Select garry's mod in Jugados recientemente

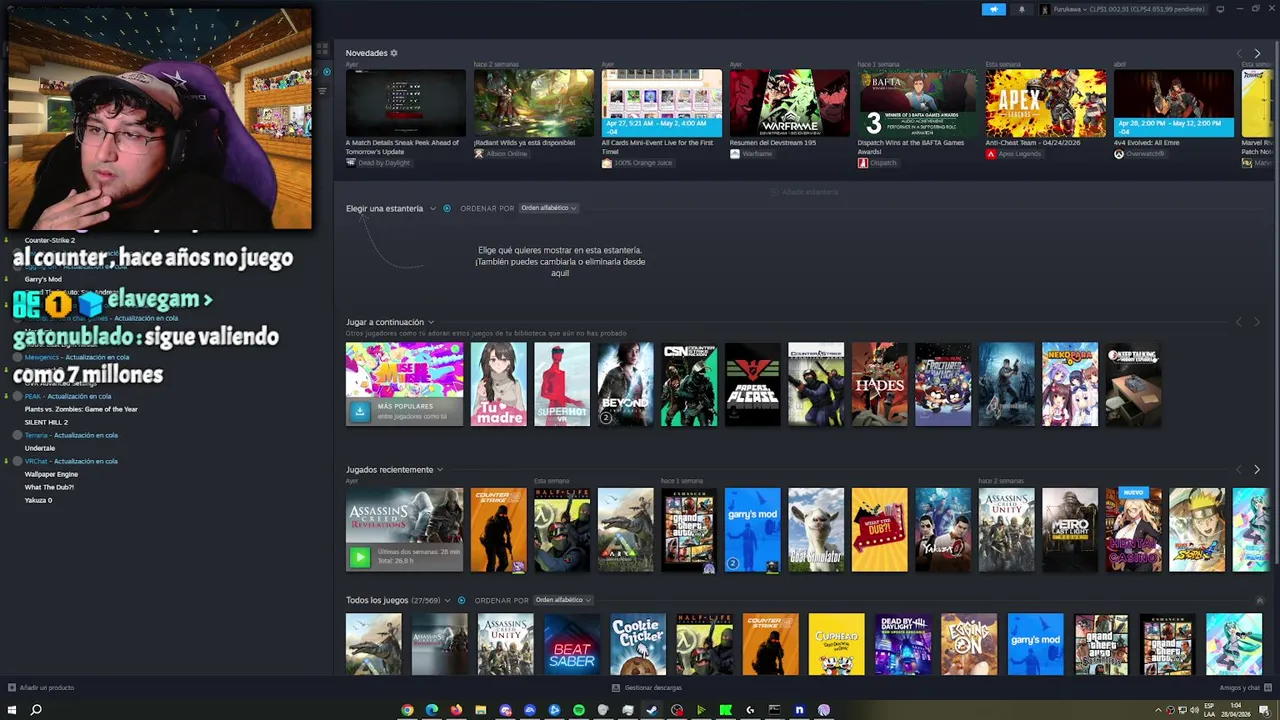pyautogui.click(x=752, y=530)
